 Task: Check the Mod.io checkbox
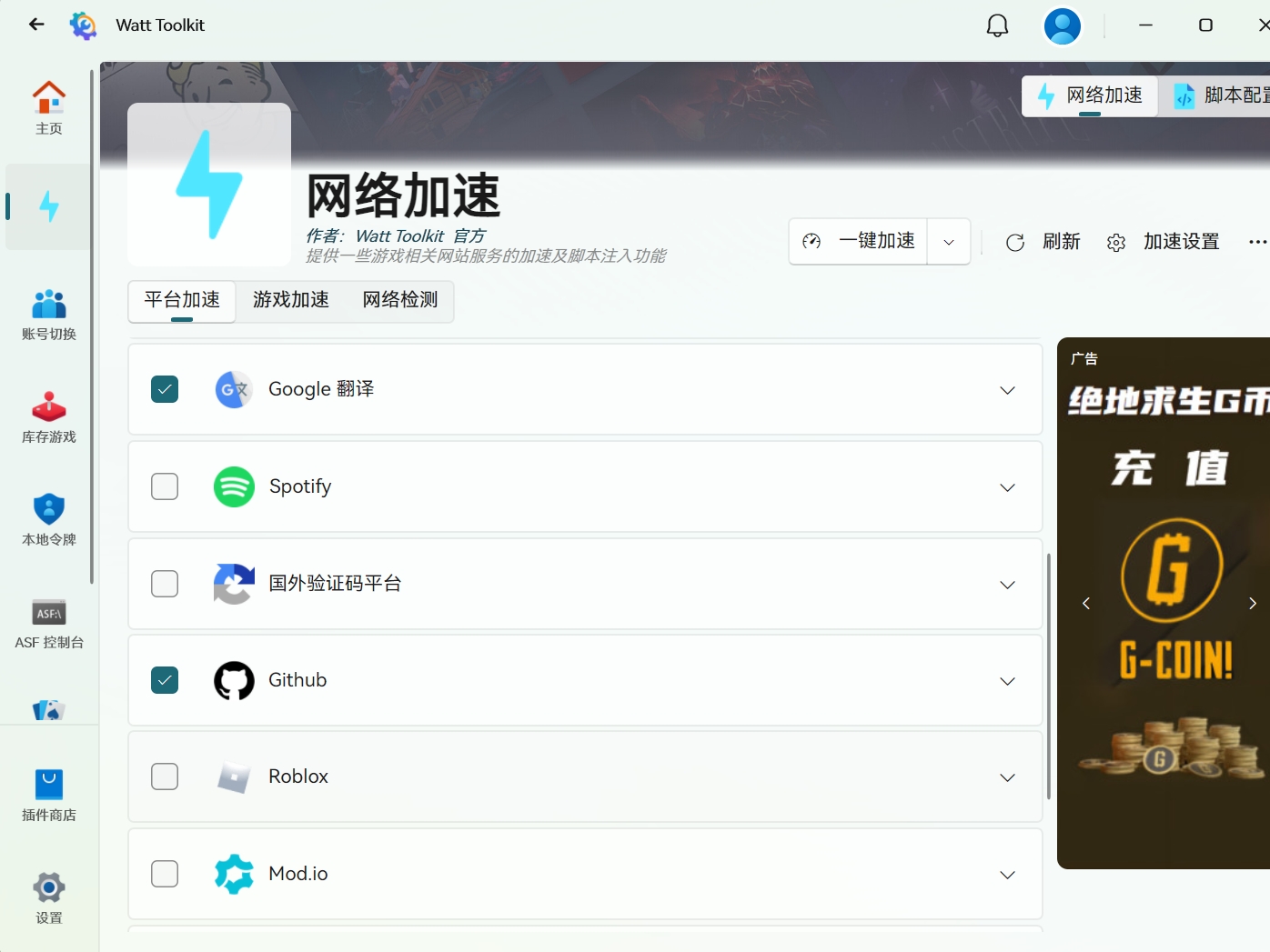pyautogui.click(x=165, y=874)
